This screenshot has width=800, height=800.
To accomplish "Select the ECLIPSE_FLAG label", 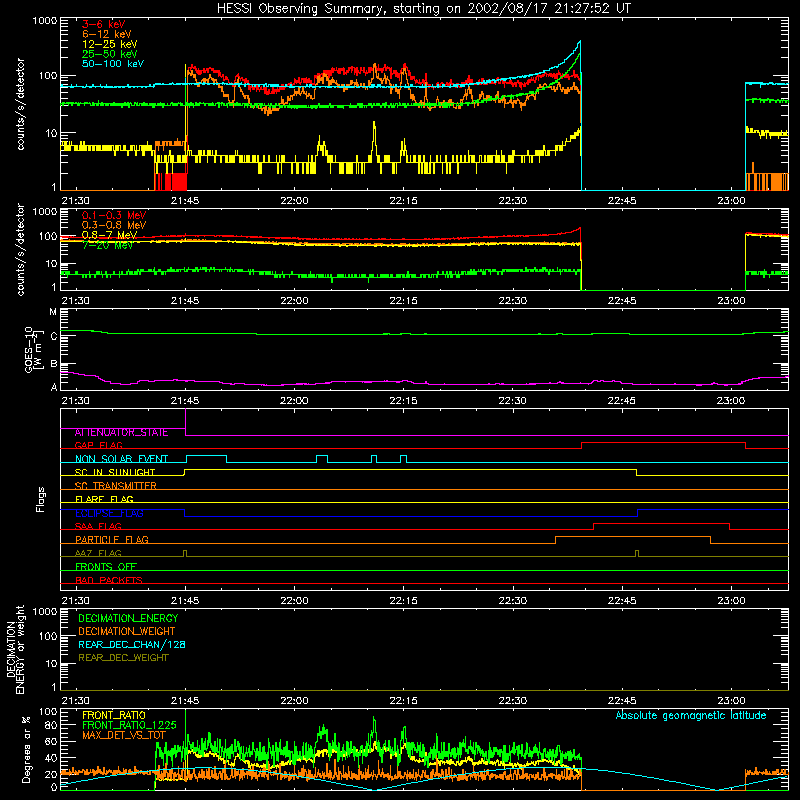I will 109,513.
